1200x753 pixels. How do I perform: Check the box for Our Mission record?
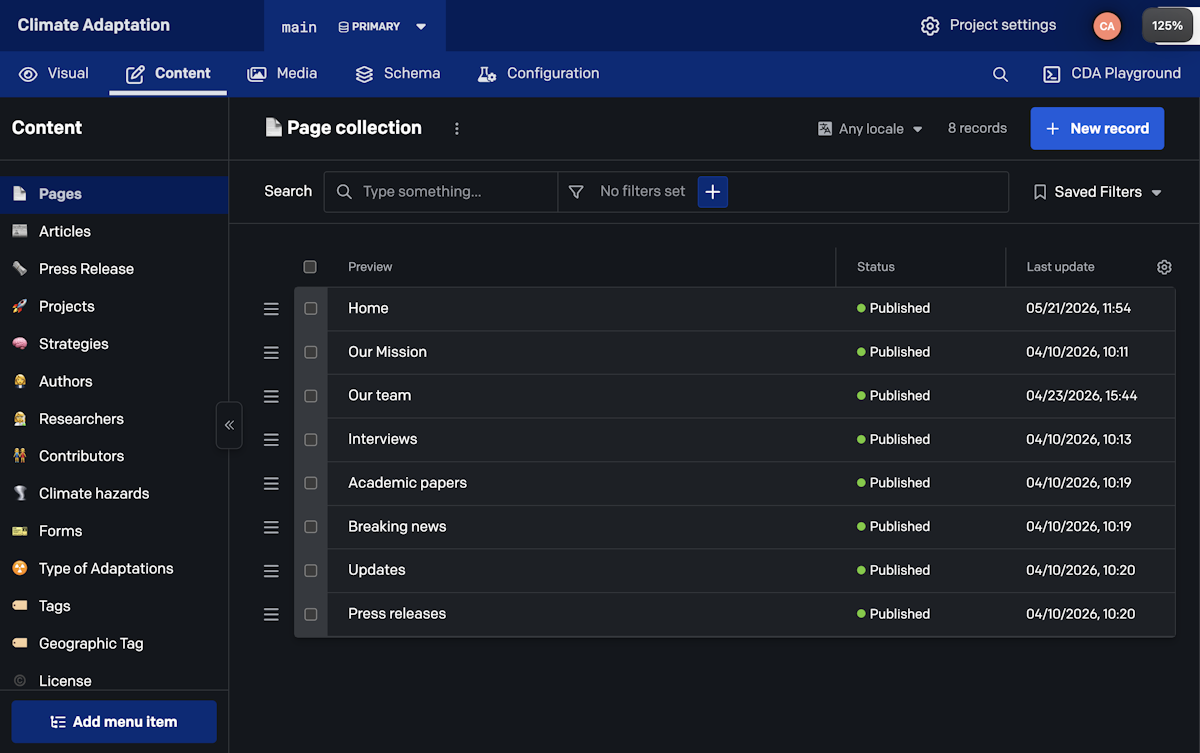[x=311, y=352]
